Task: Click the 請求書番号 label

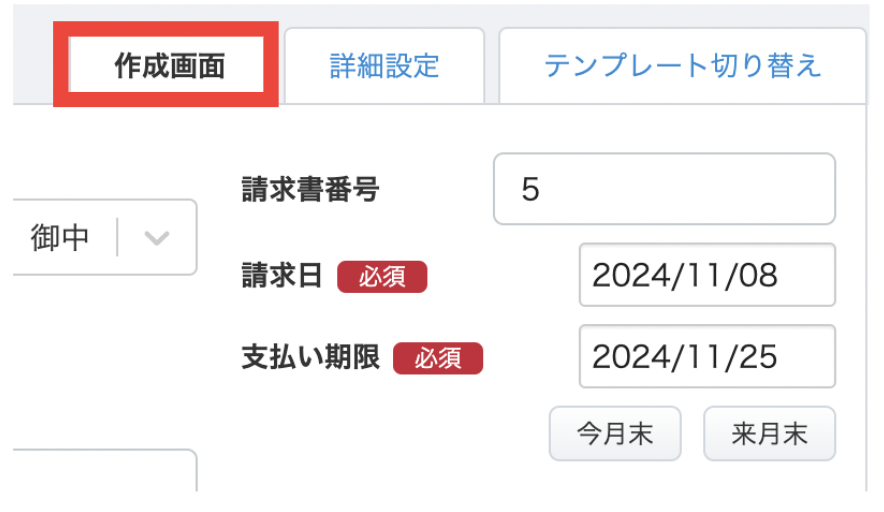Action: pos(310,189)
